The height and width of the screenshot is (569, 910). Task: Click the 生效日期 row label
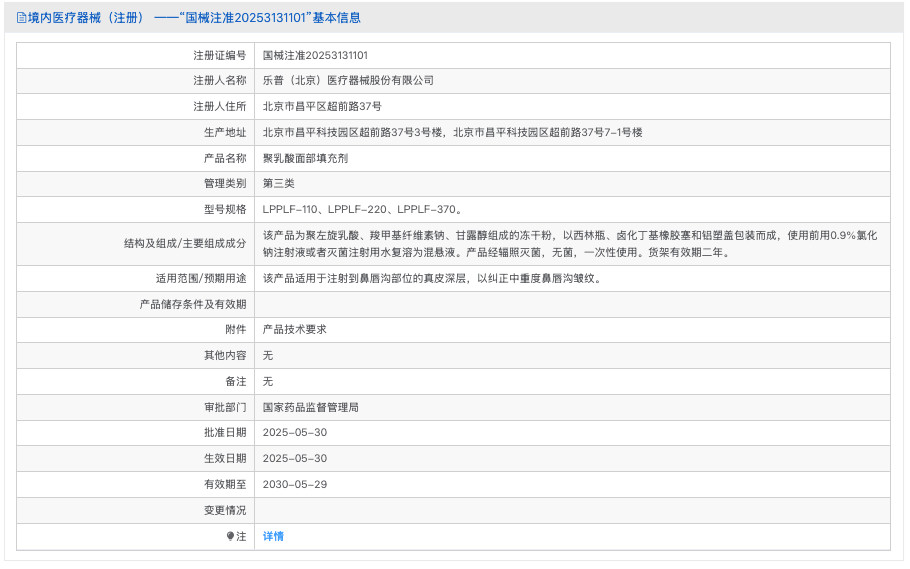tap(224, 459)
